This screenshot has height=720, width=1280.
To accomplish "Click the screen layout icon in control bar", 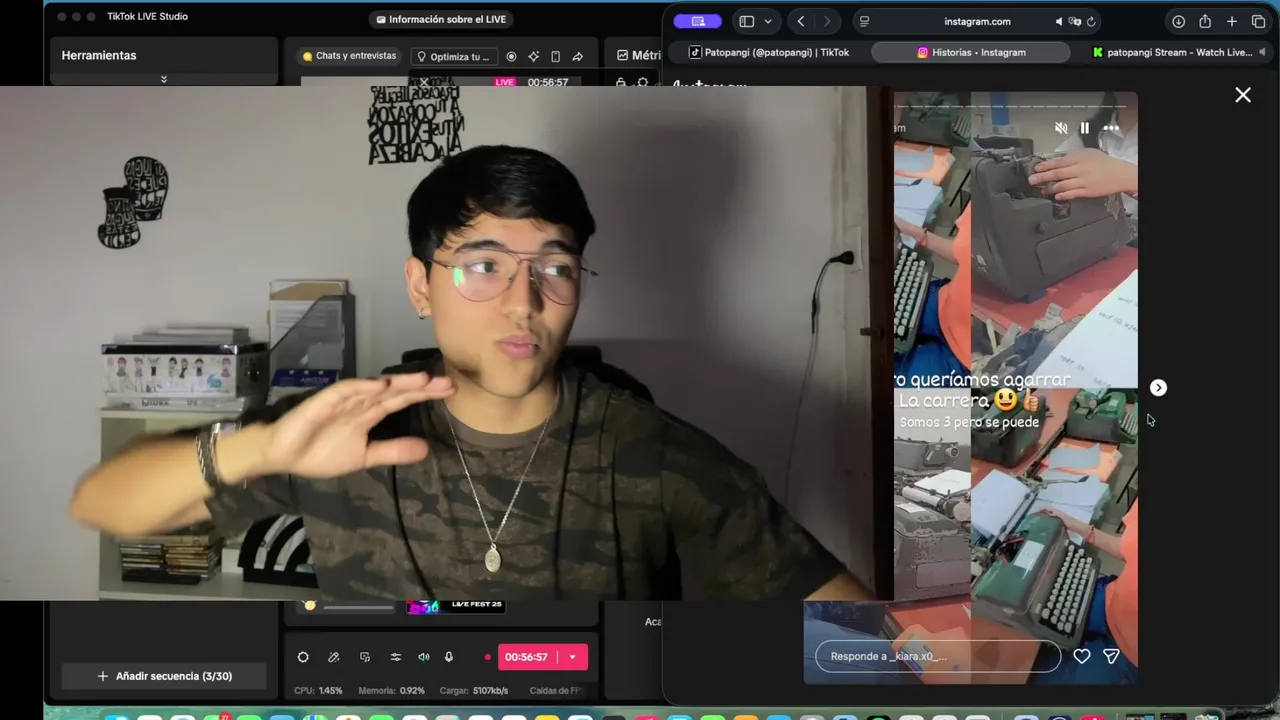I will [365, 657].
